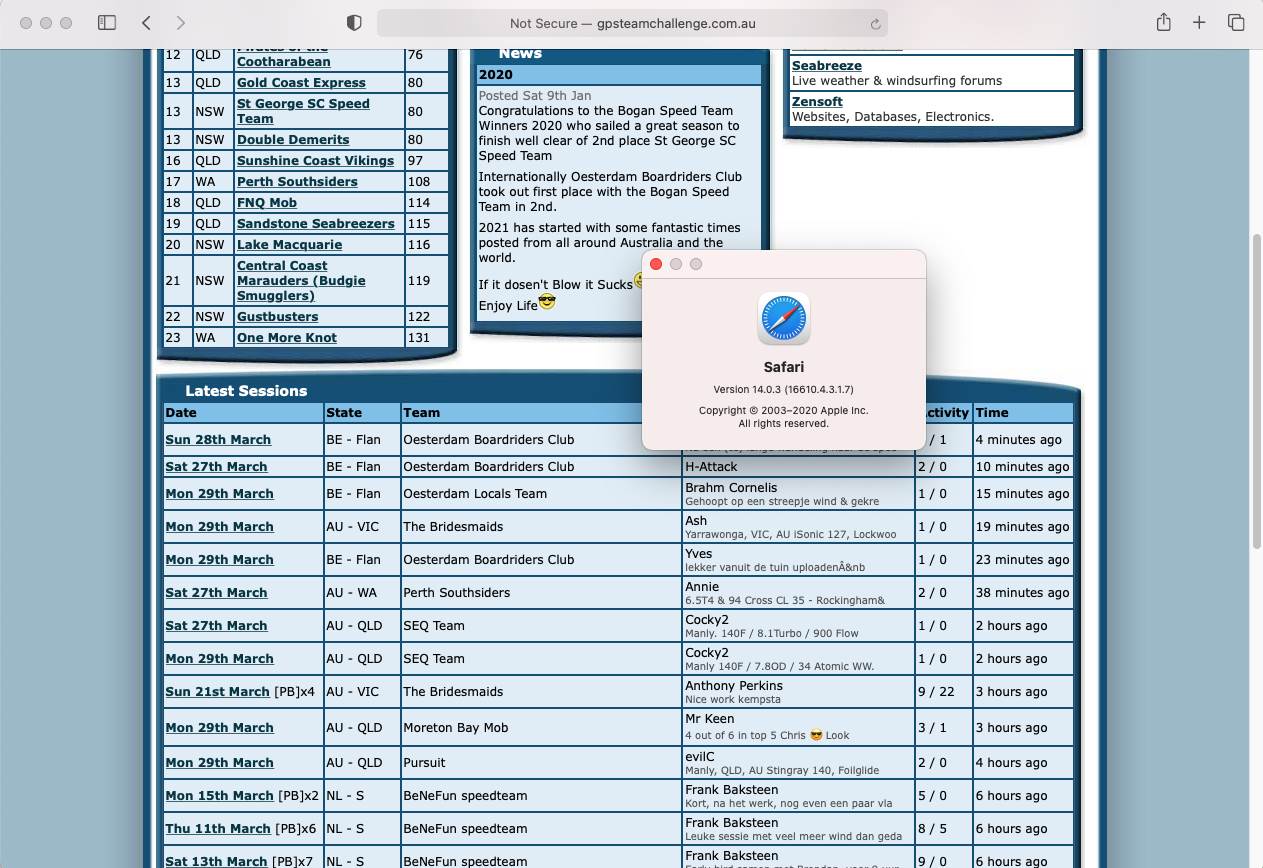Click the Safari logo in the About dialog

pyautogui.click(x=783, y=319)
